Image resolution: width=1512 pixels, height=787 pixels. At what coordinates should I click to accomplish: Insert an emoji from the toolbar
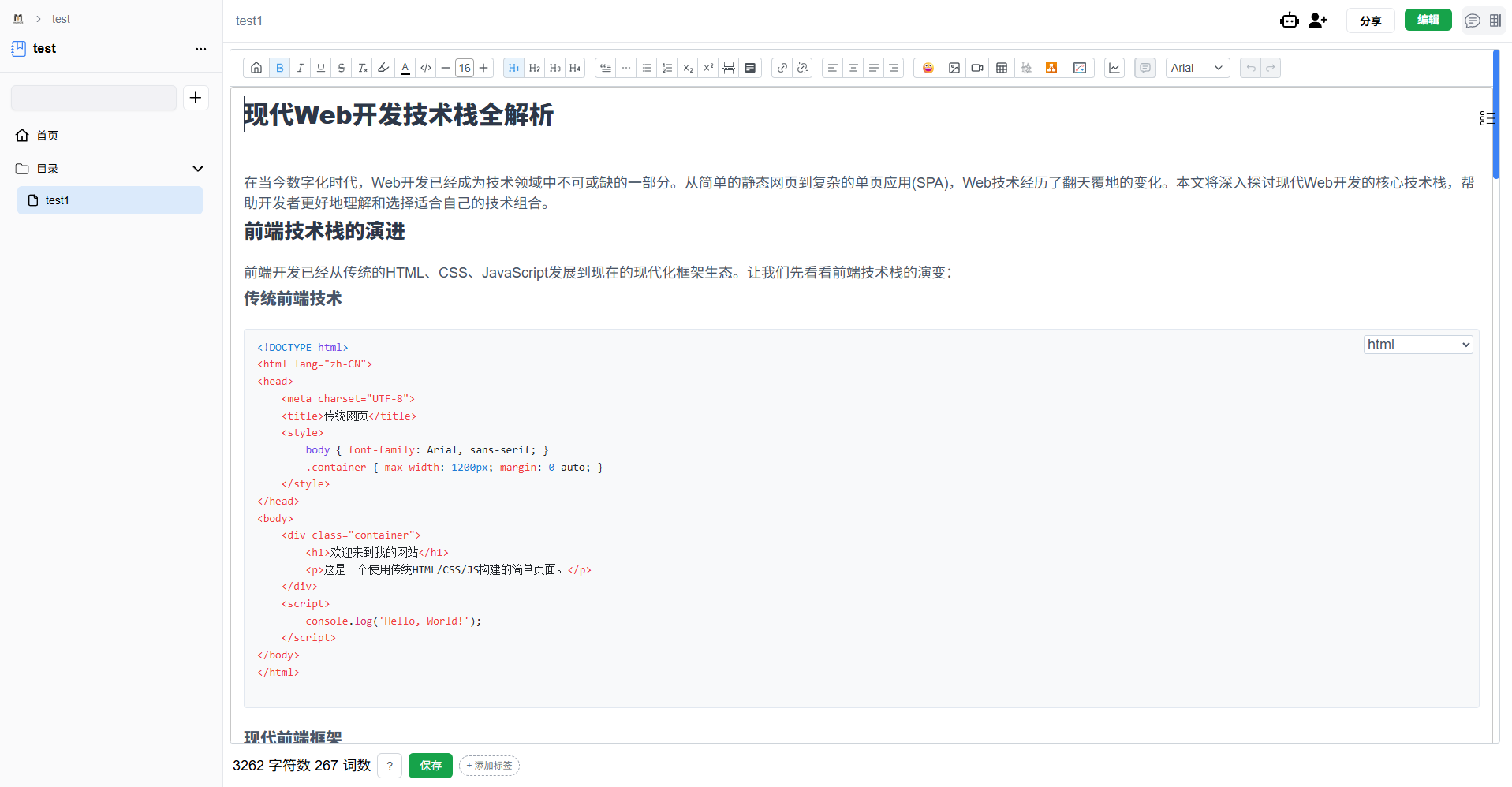tap(928, 68)
